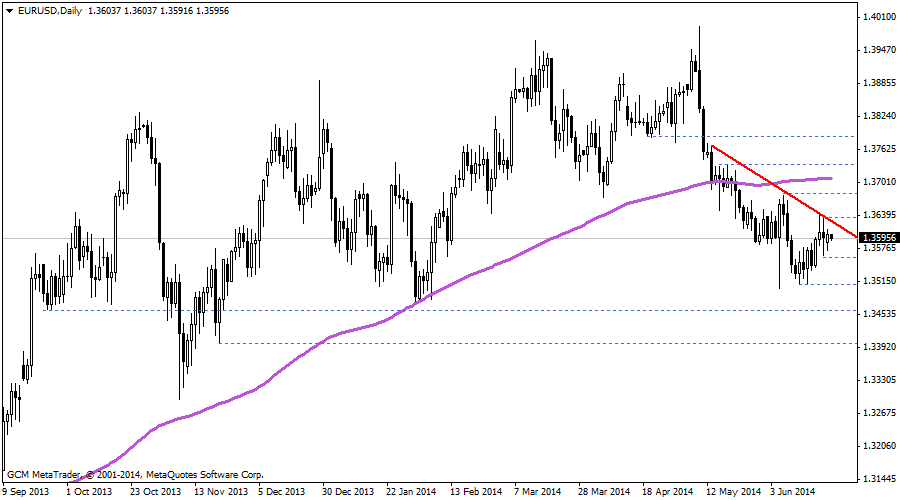Click the 1.32060 price scale label
Viewport: 900px width, 500px height.
pos(879,445)
